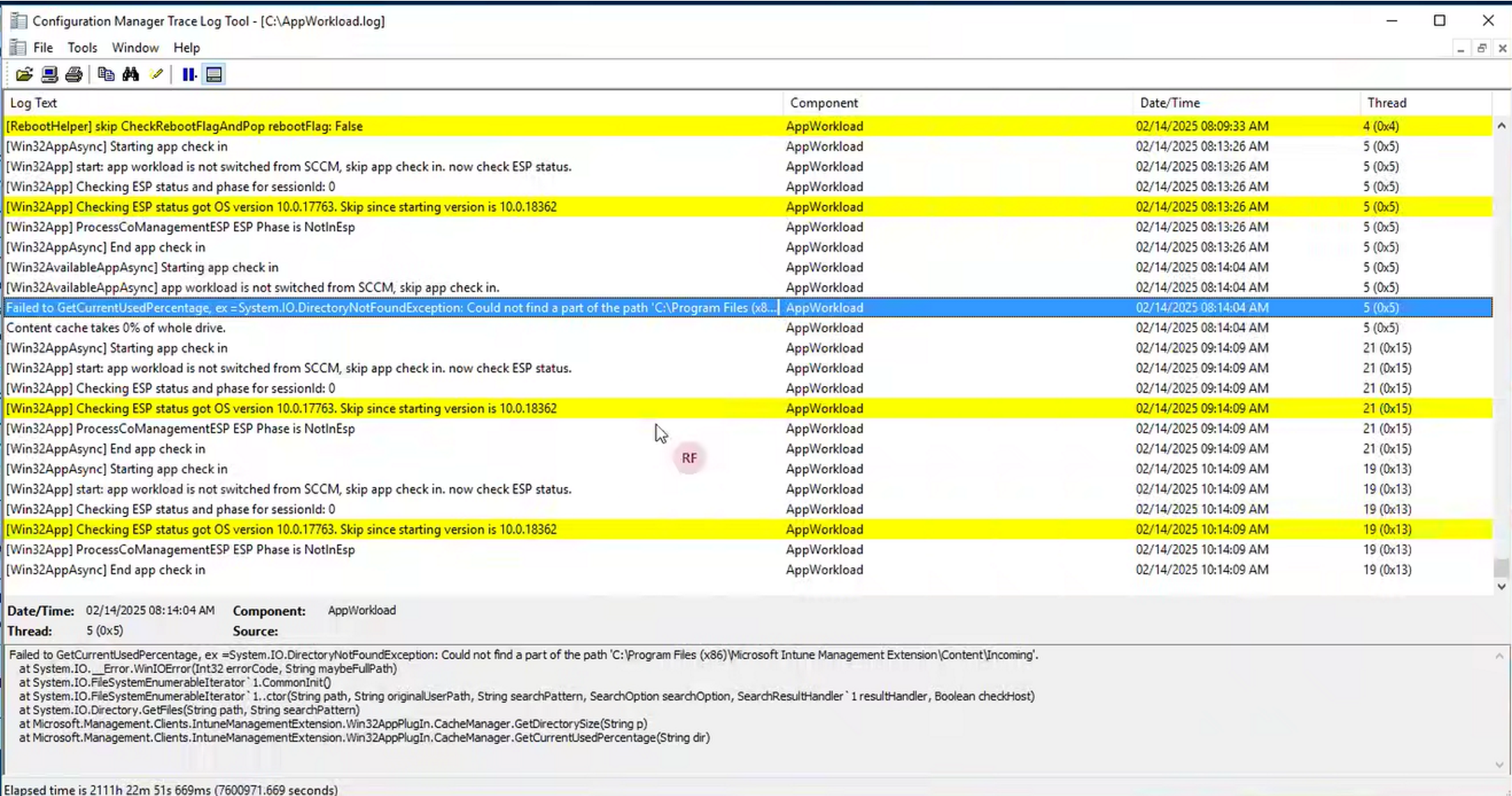This screenshot has width=1512, height=796.
Task: Open the File menu
Action: tap(43, 47)
